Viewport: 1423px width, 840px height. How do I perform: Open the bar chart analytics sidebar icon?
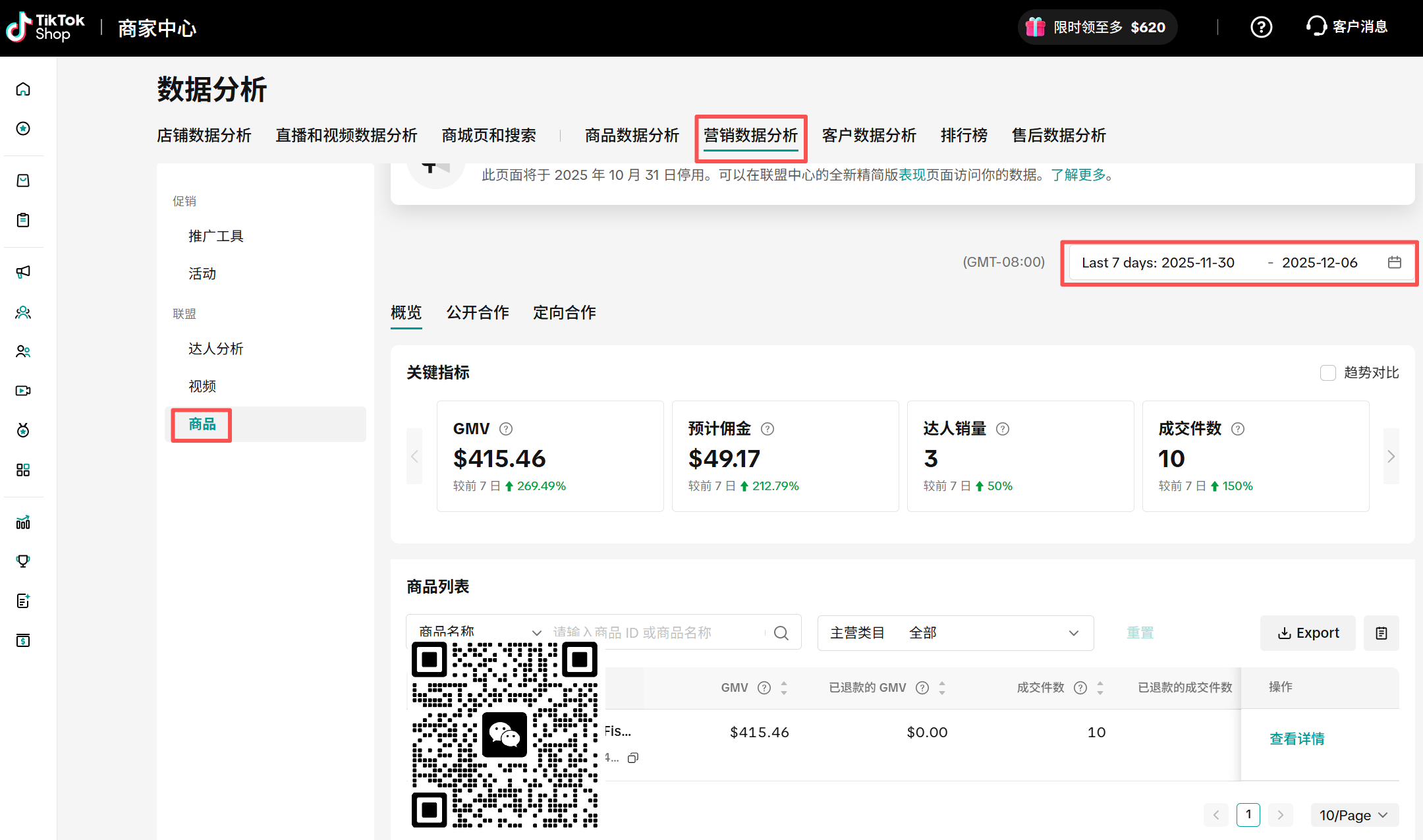(23, 522)
